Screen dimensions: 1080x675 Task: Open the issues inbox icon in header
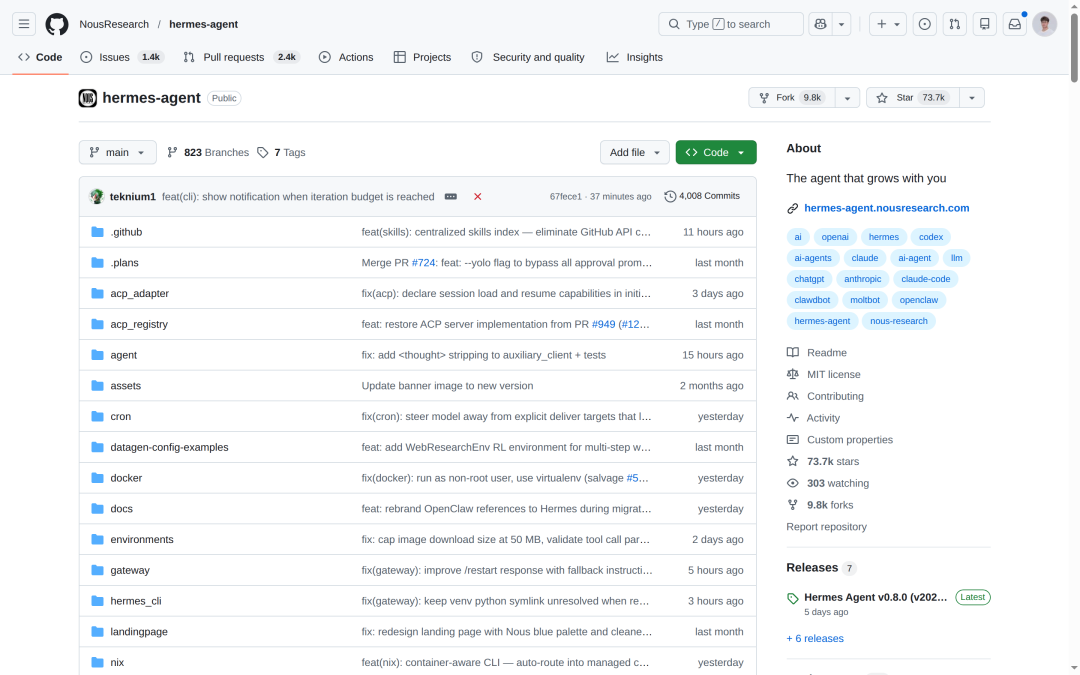point(924,24)
